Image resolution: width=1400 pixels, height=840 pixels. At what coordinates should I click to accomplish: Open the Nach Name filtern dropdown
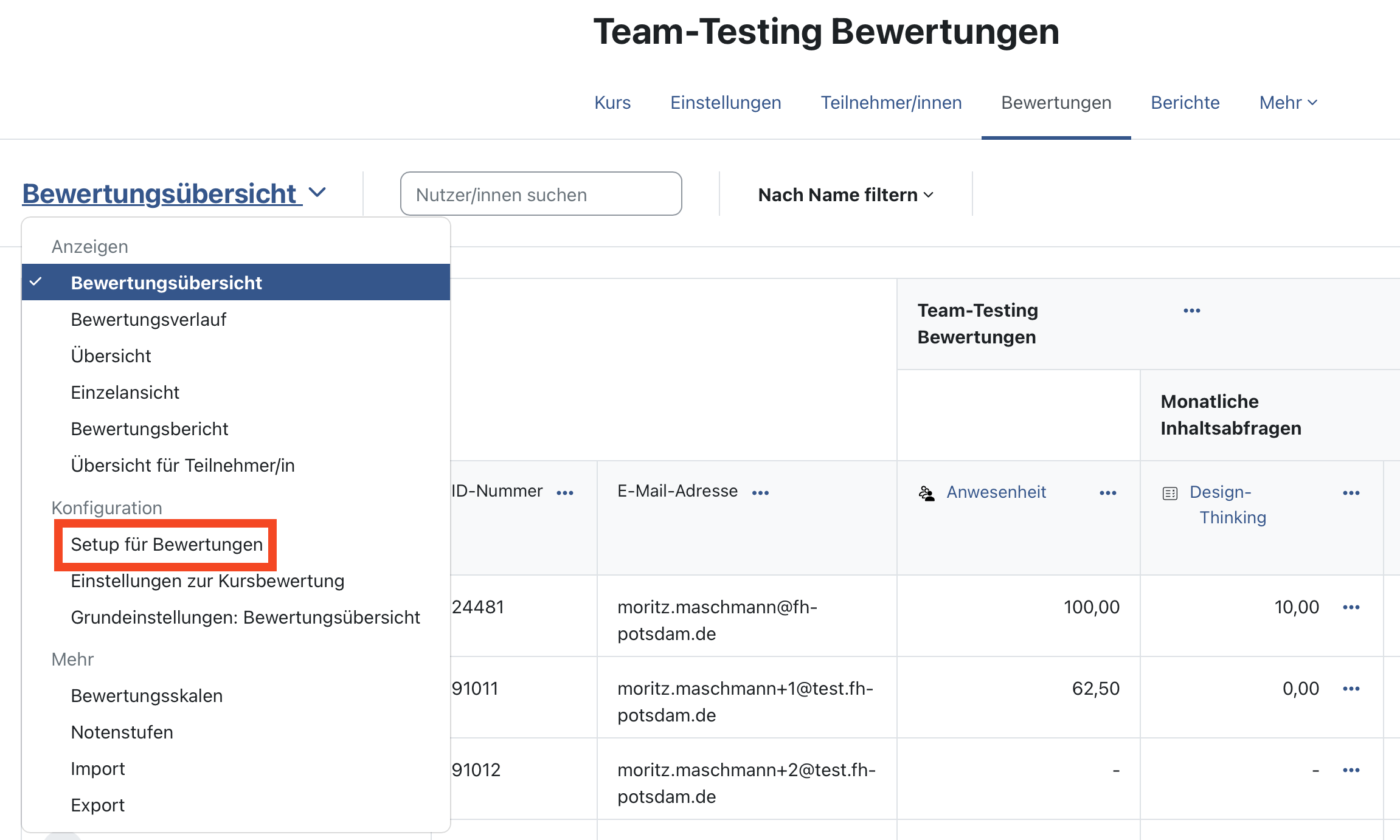coord(845,195)
